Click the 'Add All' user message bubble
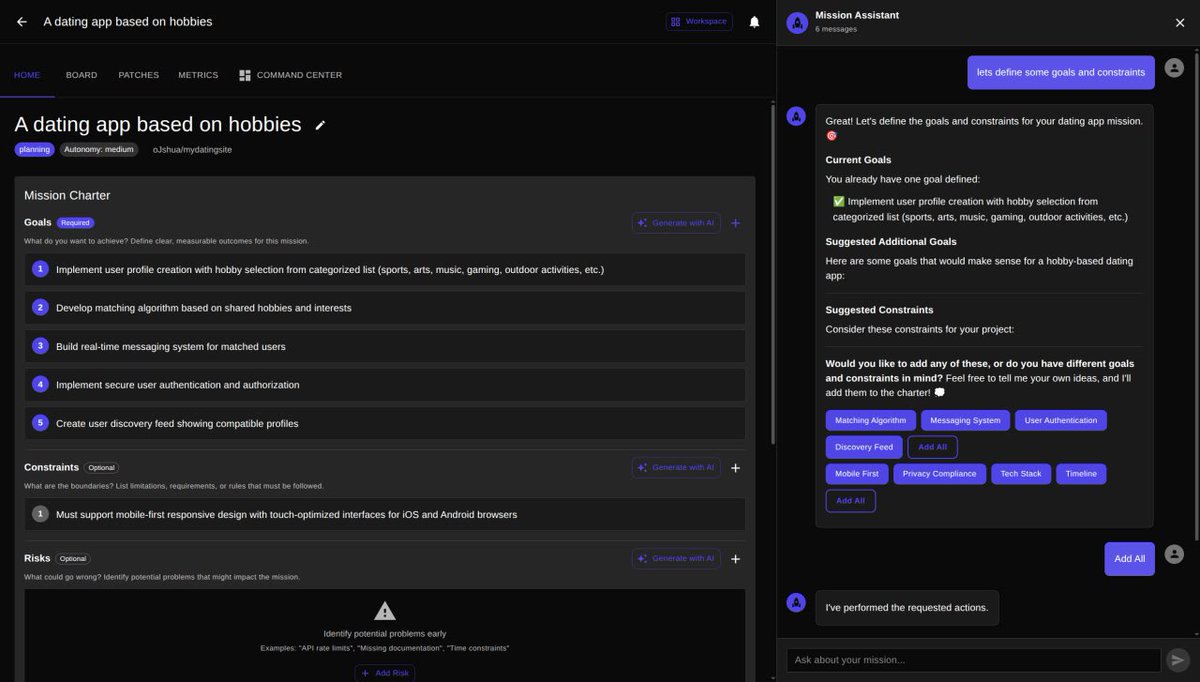1200x682 pixels. point(1129,559)
